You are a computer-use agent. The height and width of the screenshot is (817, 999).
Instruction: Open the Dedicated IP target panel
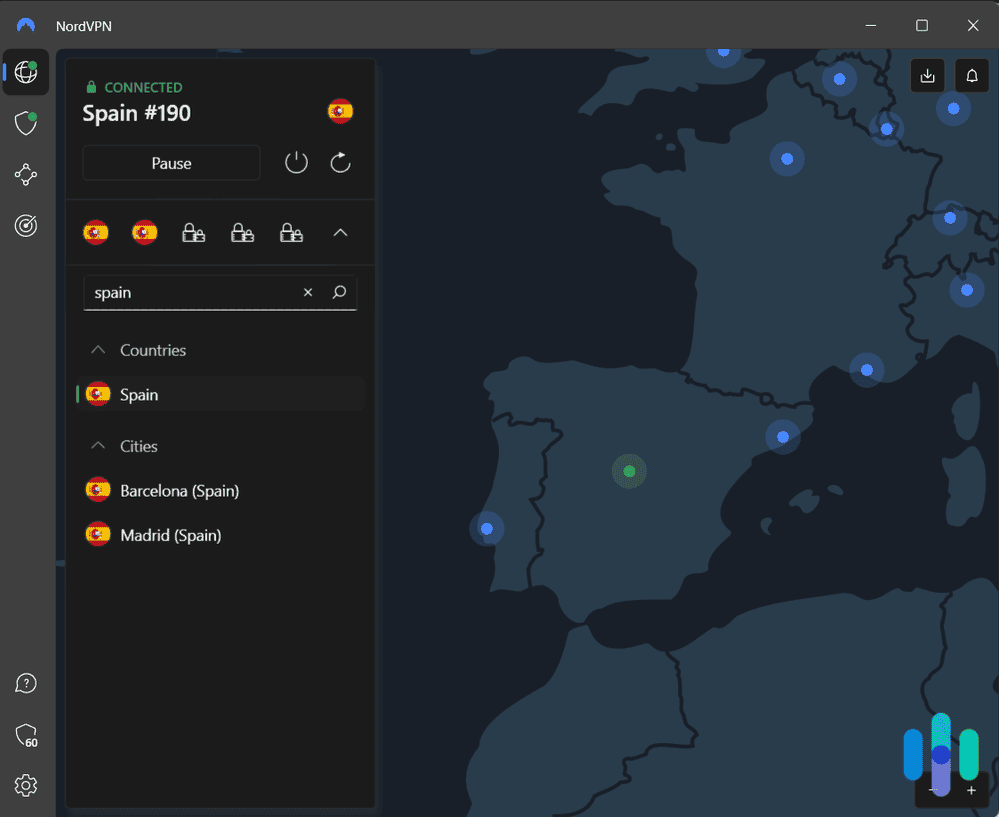pyautogui.click(x=25, y=226)
